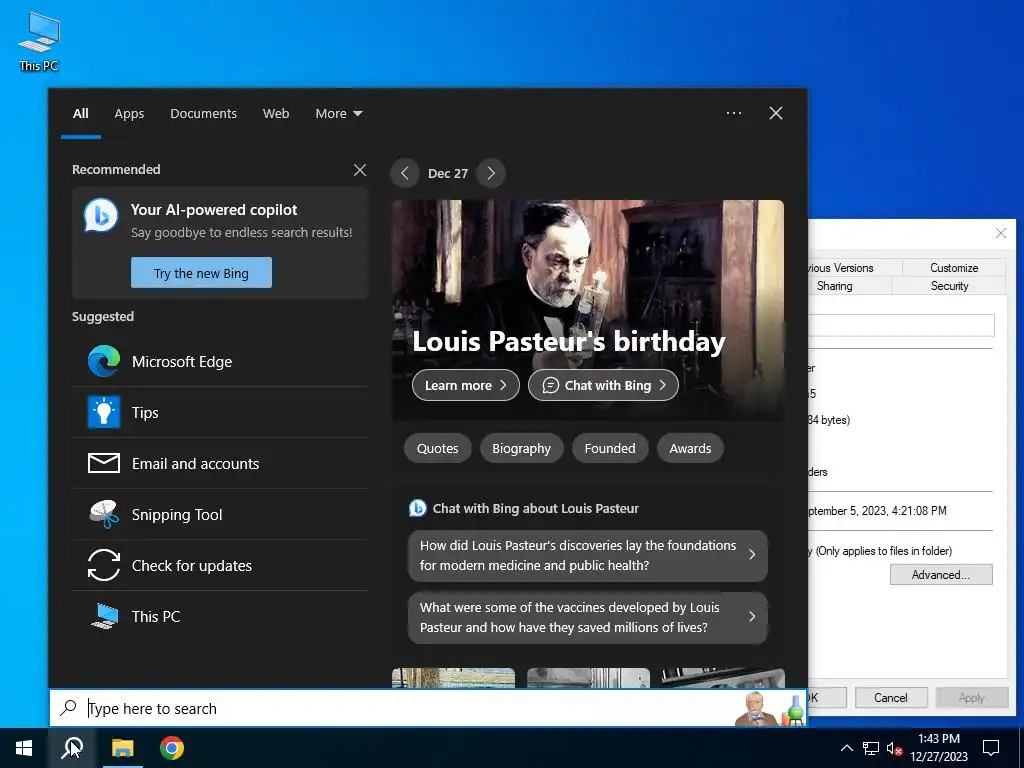Open the clock showing 1:43 PM
The image size is (1024, 768).
(939, 748)
